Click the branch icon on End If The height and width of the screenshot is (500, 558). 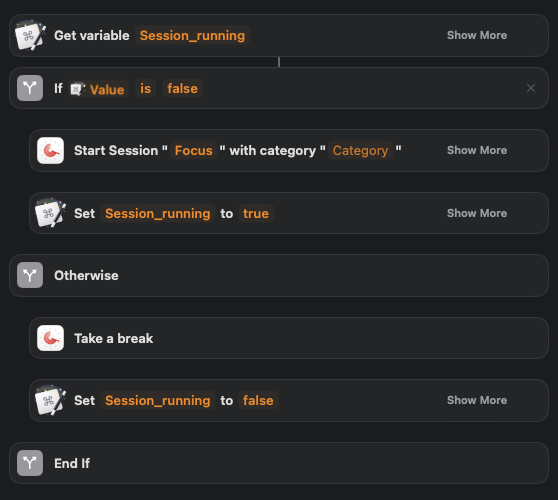pyautogui.click(x=30, y=463)
